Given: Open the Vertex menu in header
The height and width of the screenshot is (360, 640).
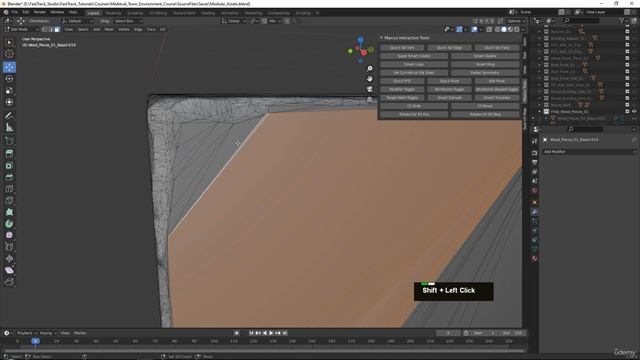Looking at the screenshot, I should point(124,29).
